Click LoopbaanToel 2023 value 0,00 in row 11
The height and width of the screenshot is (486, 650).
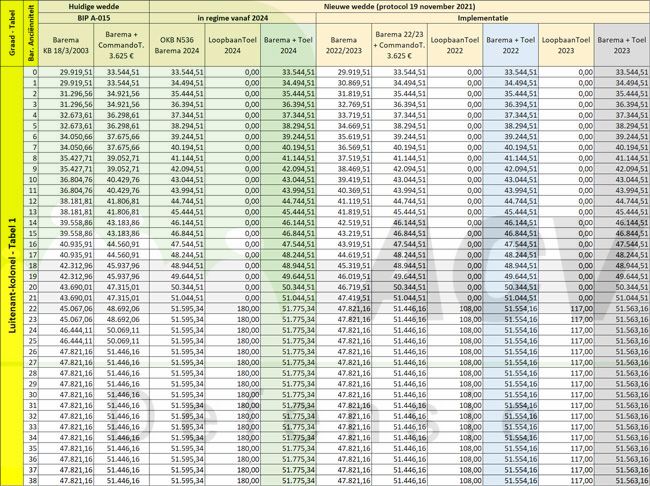566,190
